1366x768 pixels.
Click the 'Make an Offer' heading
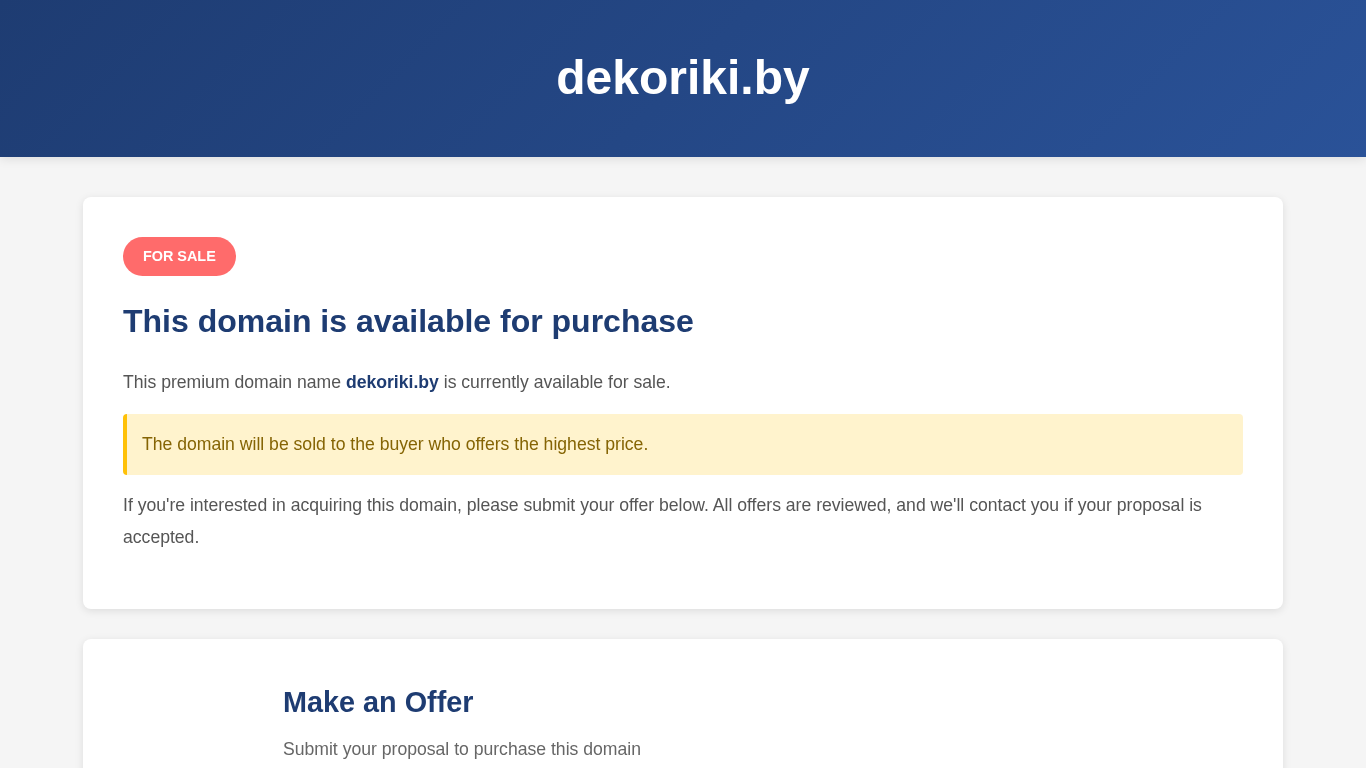click(x=378, y=702)
